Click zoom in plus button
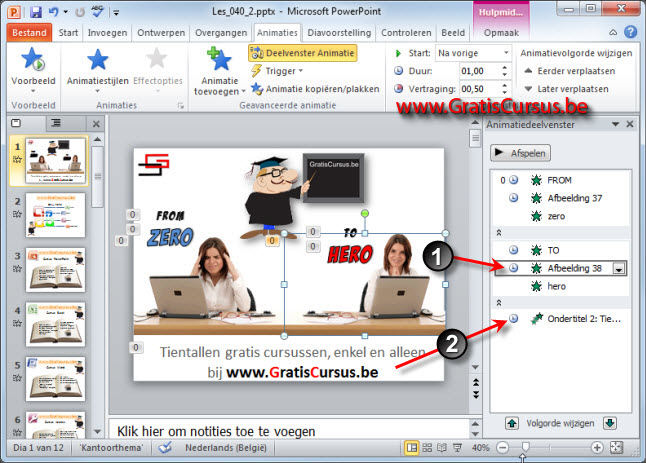Image resolution: width=646 pixels, height=463 pixels. pyautogui.click(x=597, y=447)
